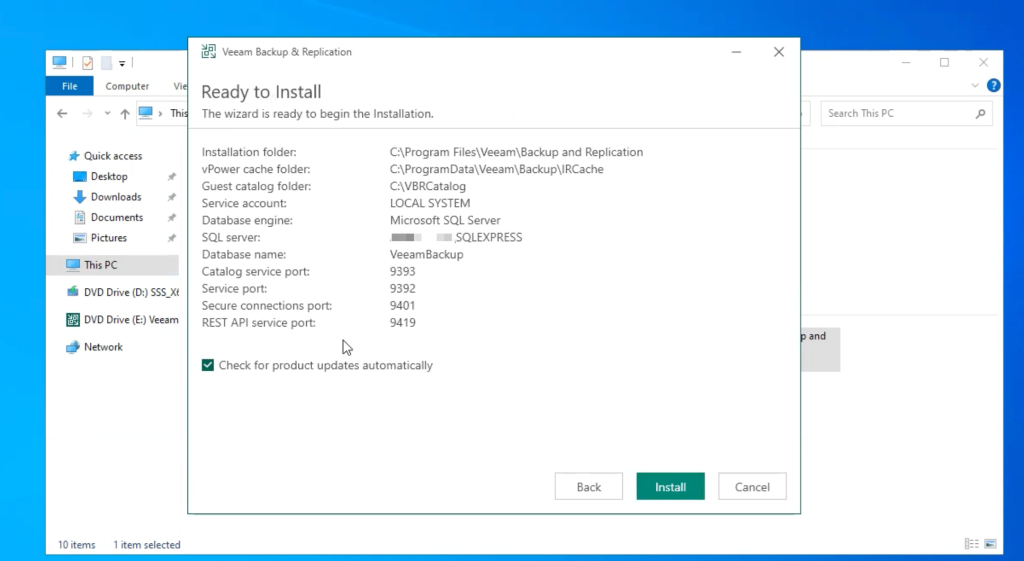1024x561 pixels.
Task: Click the SQLEXPRESS SQL server value
Action: (x=456, y=237)
